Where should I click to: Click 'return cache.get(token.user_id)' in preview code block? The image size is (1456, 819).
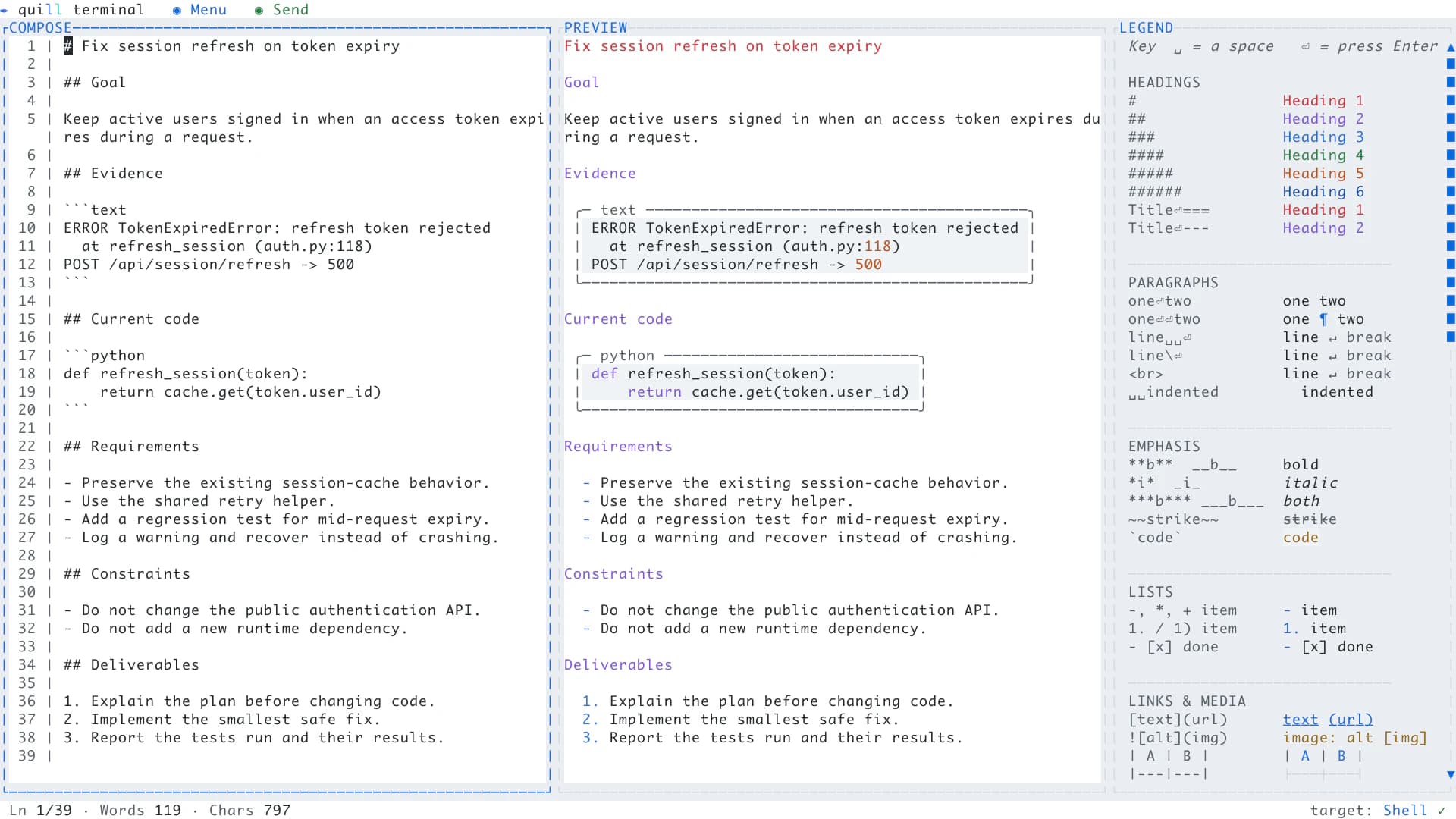768,391
